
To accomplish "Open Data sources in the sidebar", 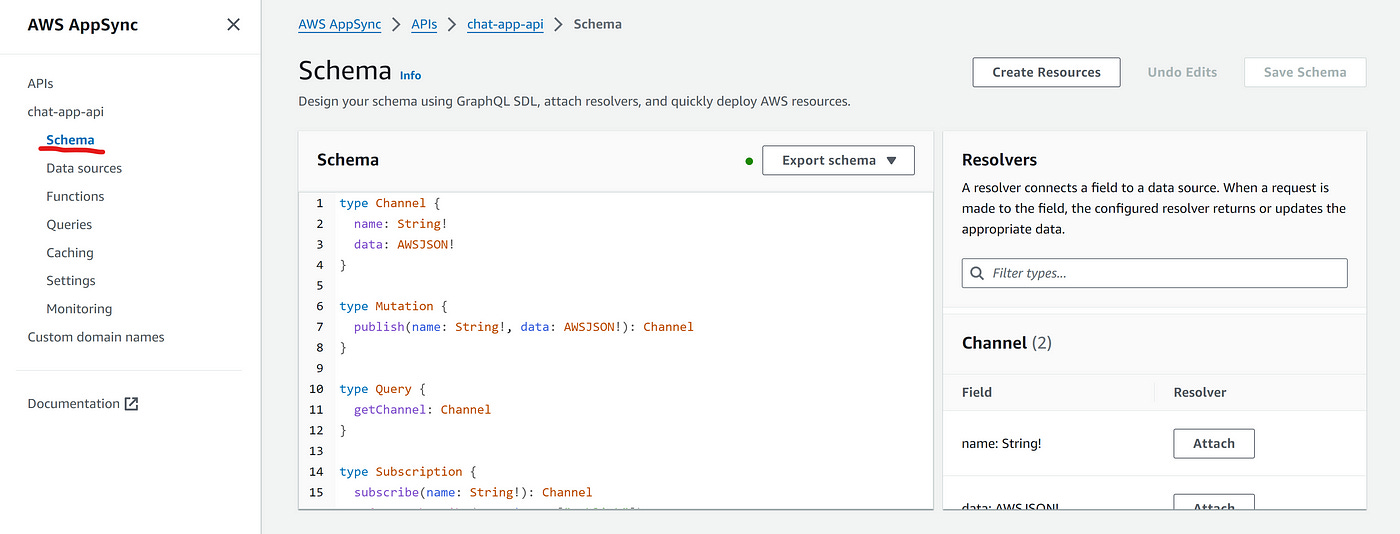I will pyautogui.click(x=84, y=168).
